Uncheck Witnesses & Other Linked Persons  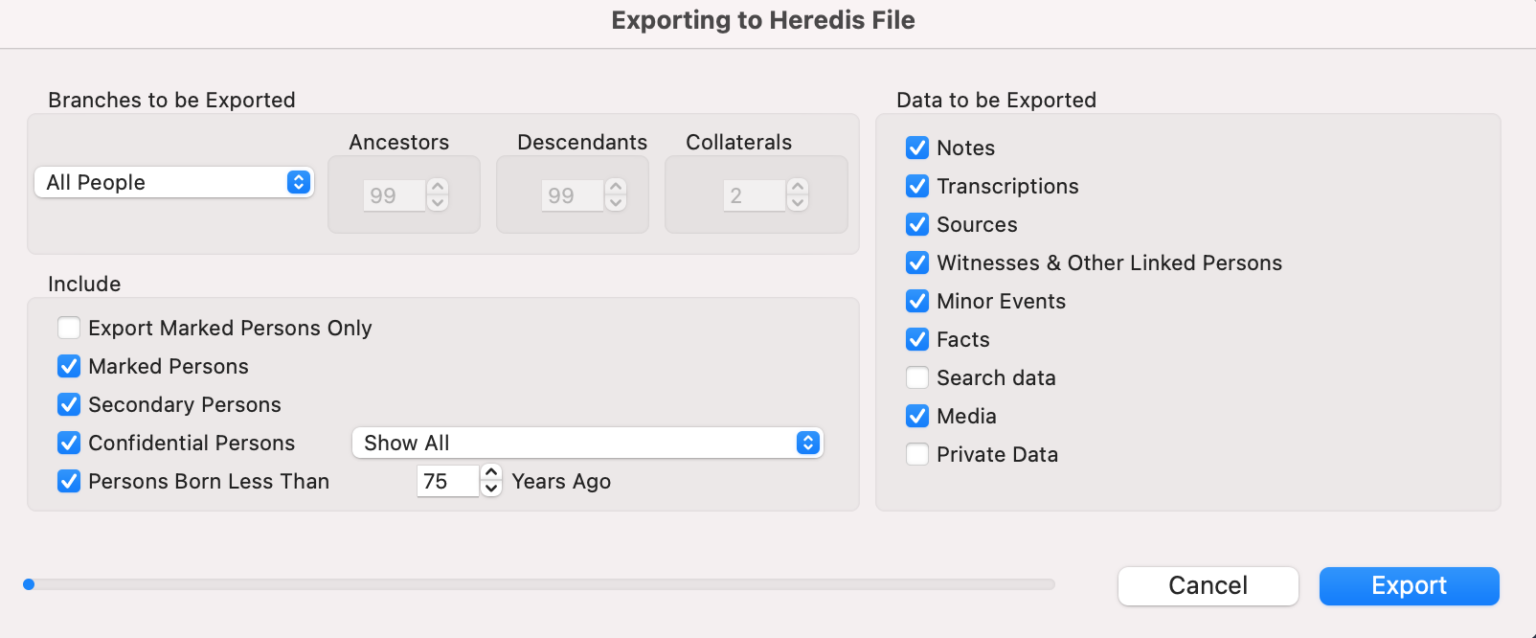(x=917, y=262)
